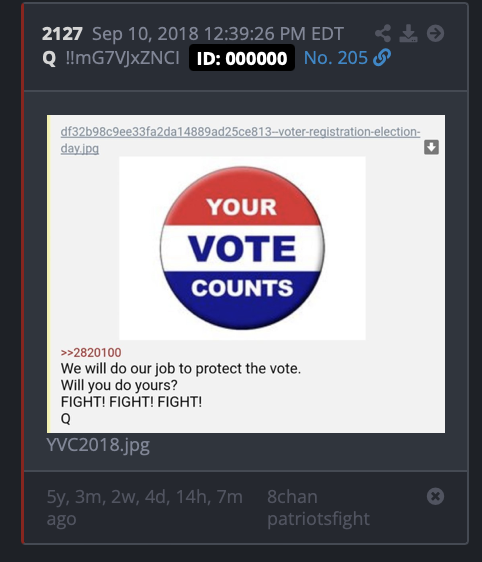Screen dimensions: 482x562
Task: Download the attached image via the small arrow icon
Action: 431,147
